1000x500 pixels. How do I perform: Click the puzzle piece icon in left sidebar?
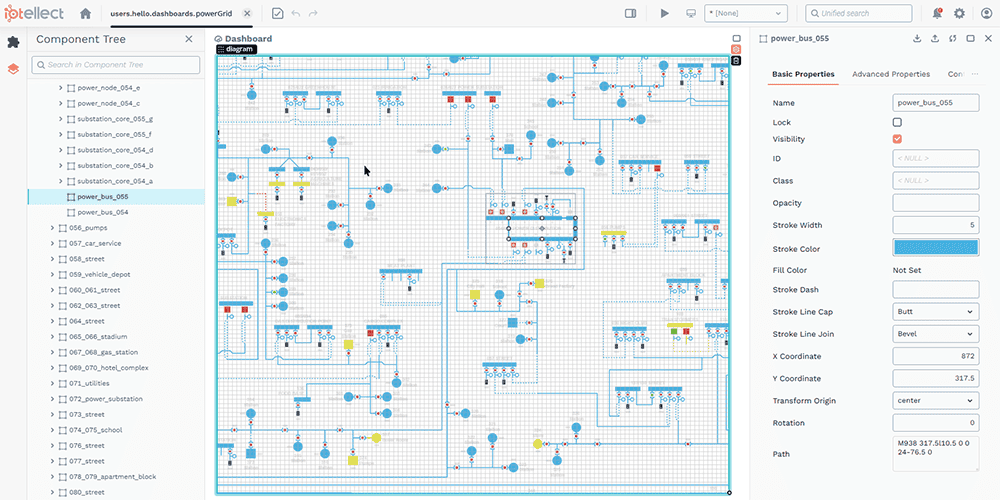[13, 42]
